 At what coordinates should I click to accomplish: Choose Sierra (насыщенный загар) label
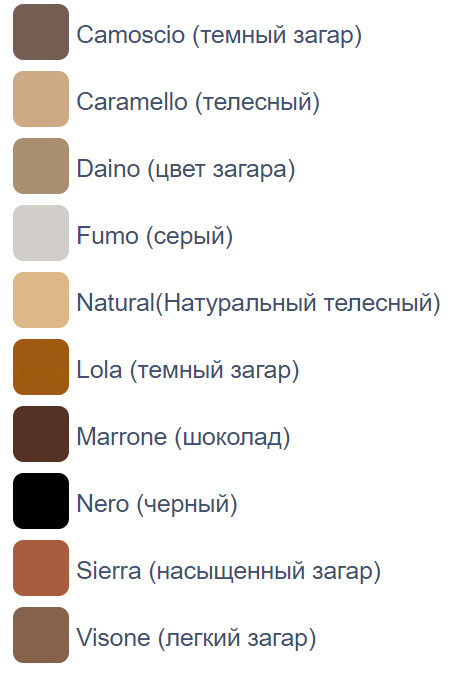point(229,571)
